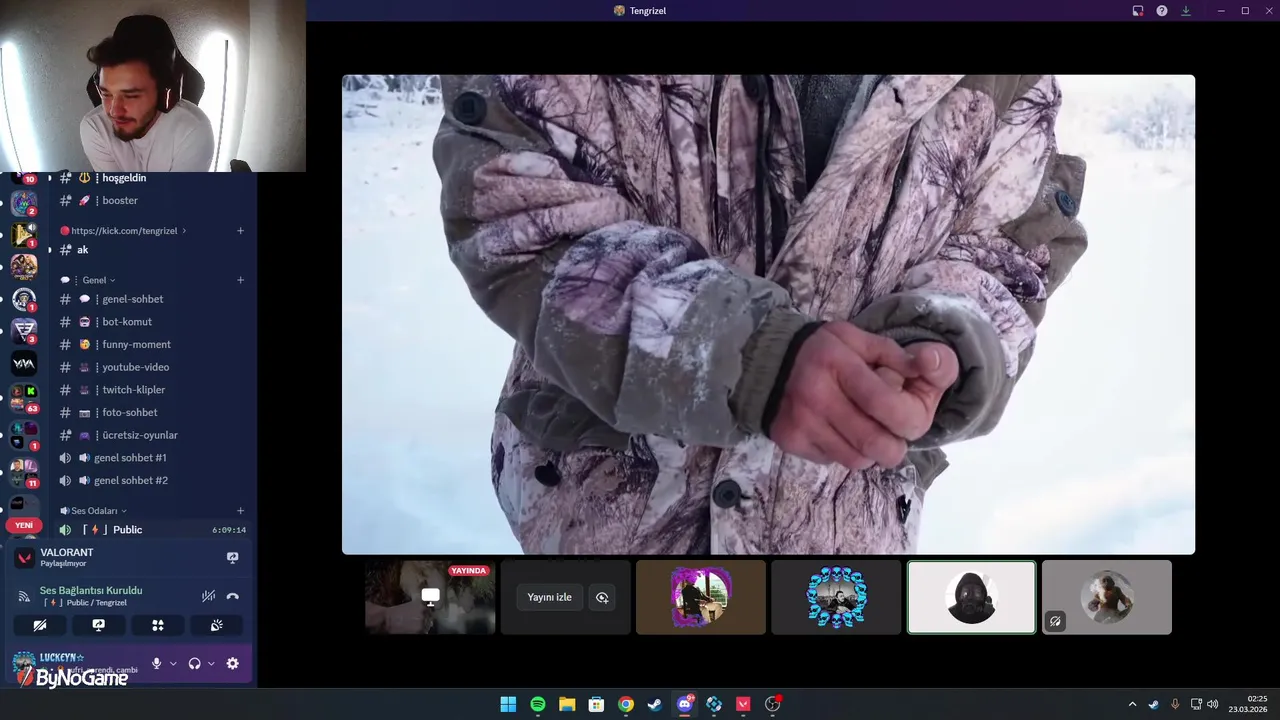1280x720 pixels.
Task: Open server icon with 11 badge
Action: (24, 471)
